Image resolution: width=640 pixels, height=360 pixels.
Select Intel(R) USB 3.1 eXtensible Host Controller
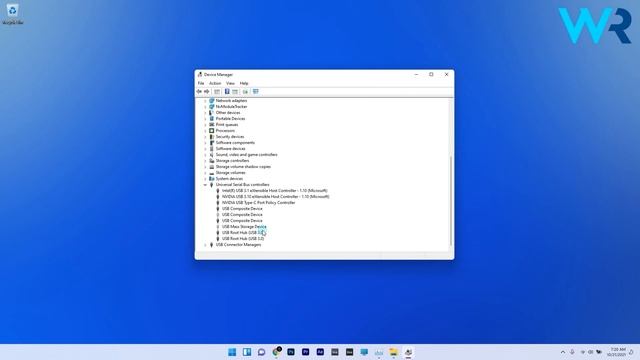(274, 191)
